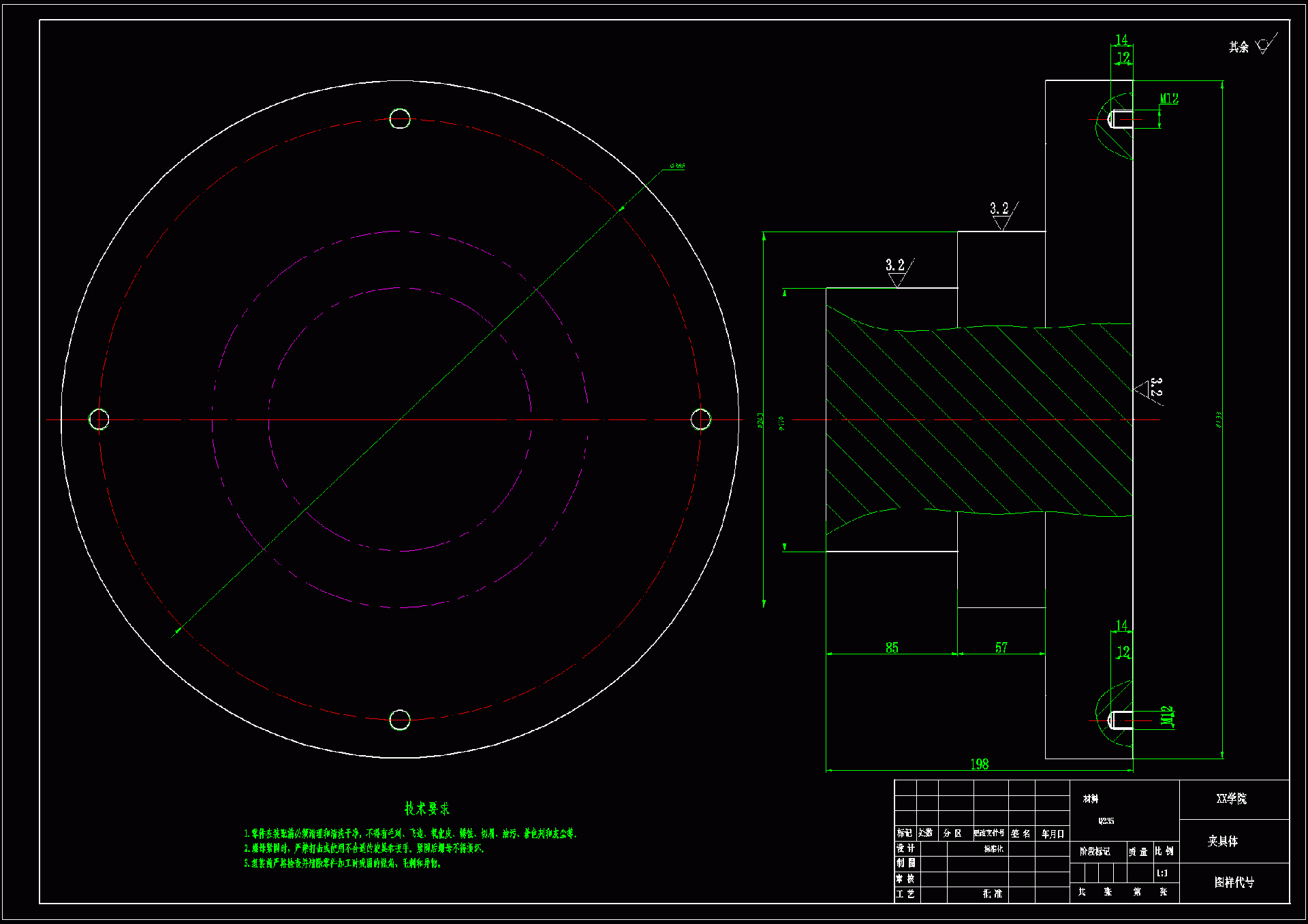1308x924 pixels.
Task: Select the 85 length dimension text
Action: click(892, 648)
